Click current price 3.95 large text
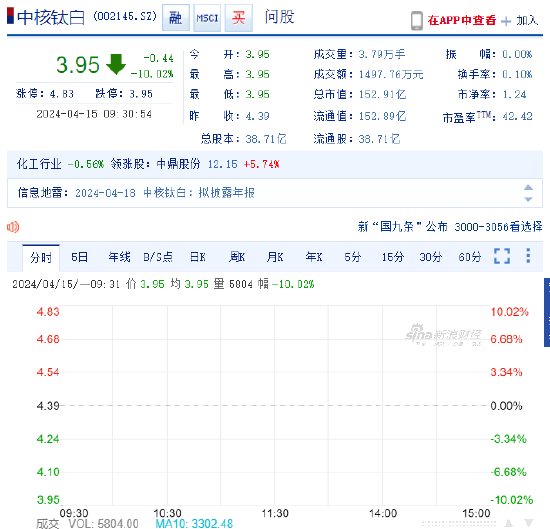Image resolution: width=550 pixels, height=529 pixels. click(x=78, y=65)
